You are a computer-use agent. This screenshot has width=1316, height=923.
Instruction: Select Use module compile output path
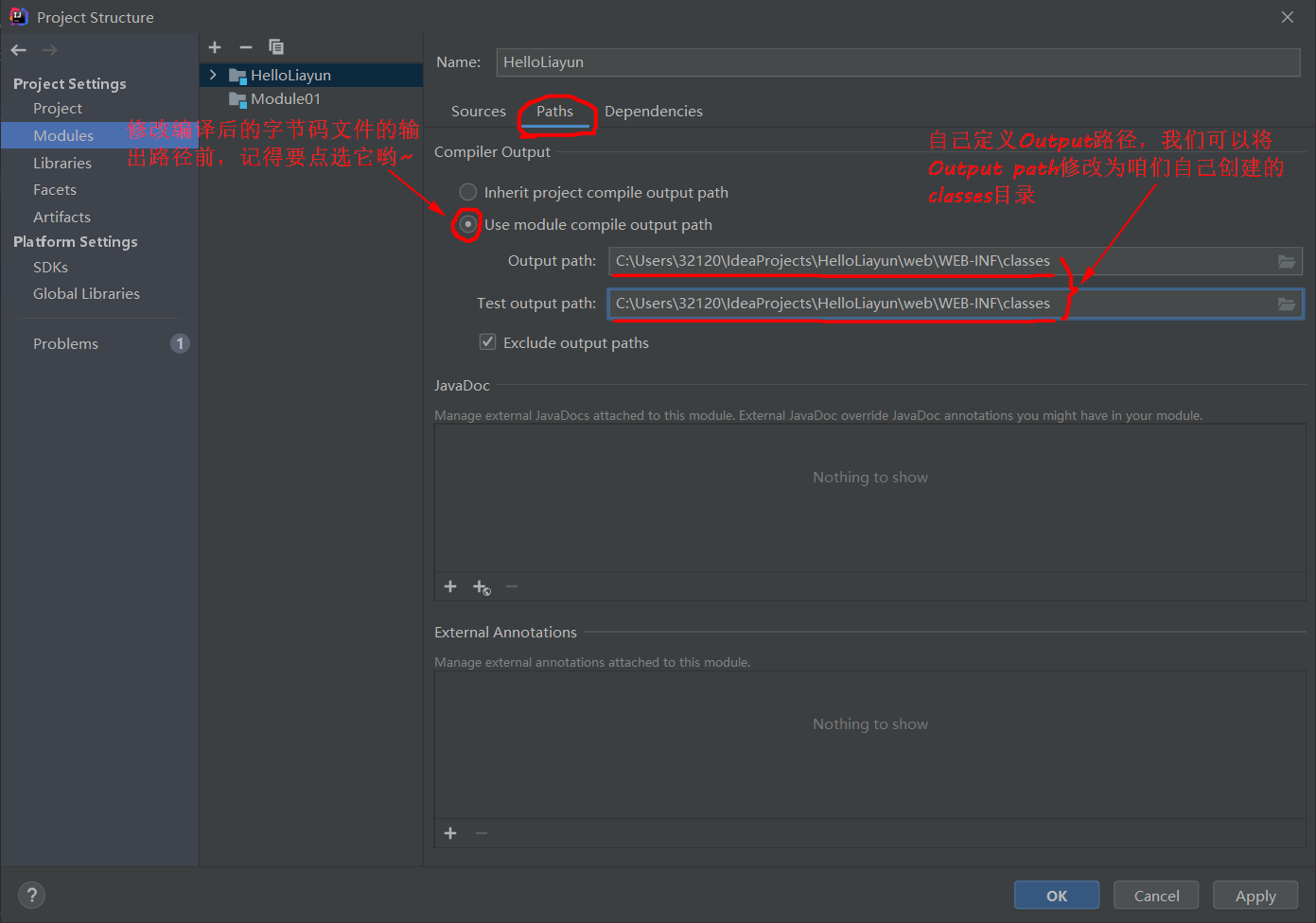[468, 224]
